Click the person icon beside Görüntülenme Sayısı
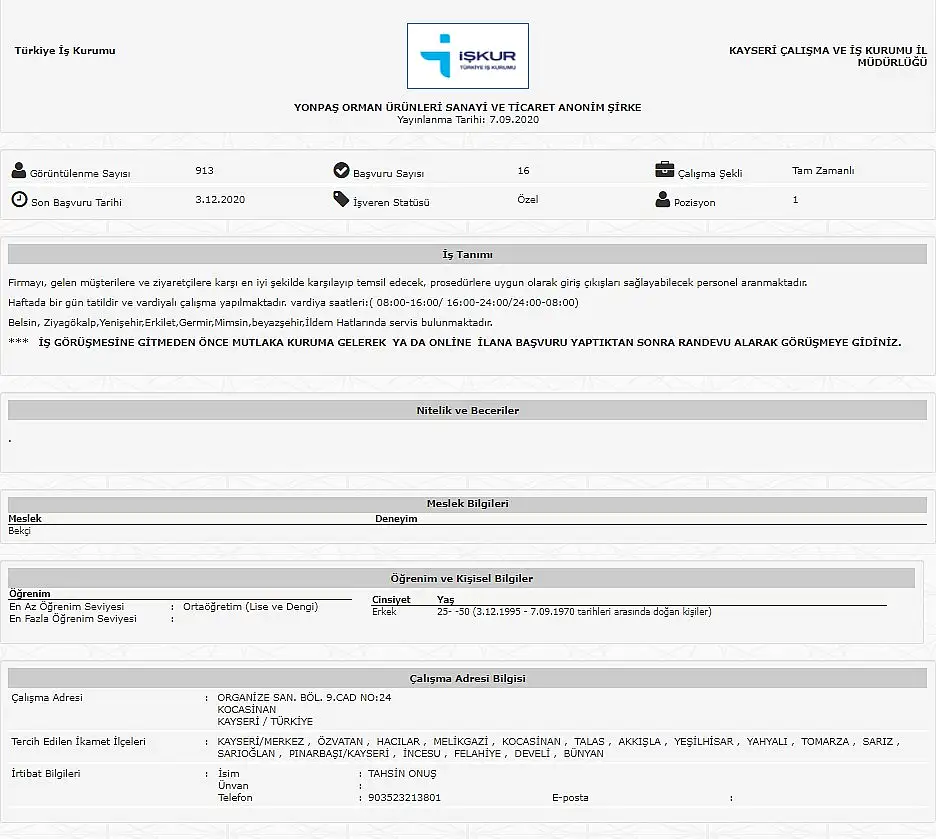This screenshot has height=839, width=936. tap(19, 171)
